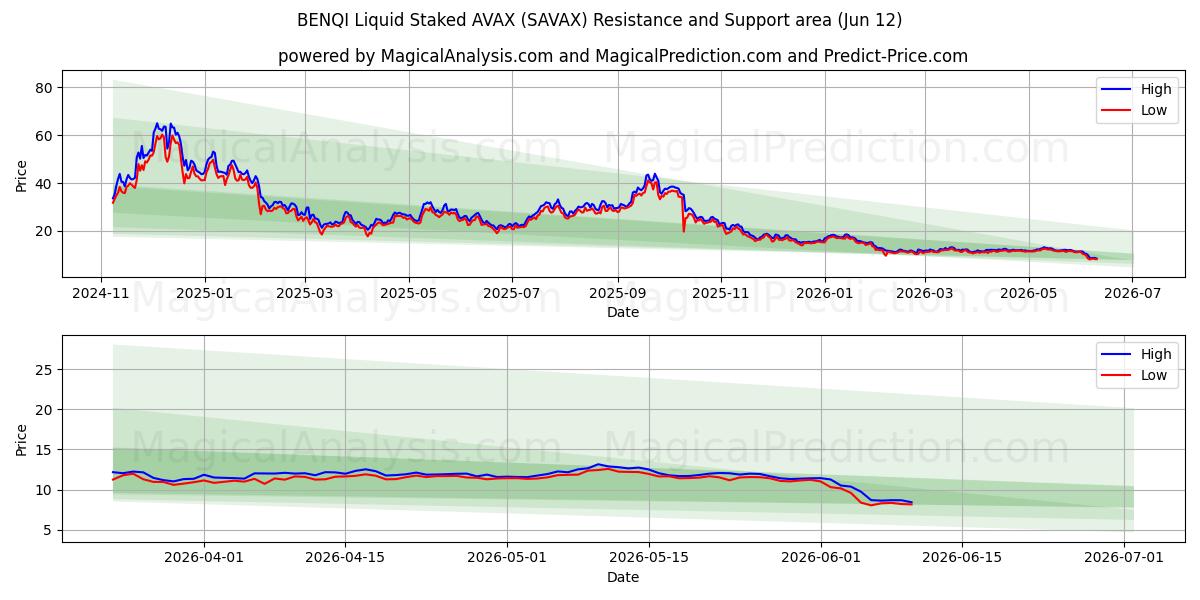
Task: Click the '25' price tick on bottom chart
Action: pyautogui.click(x=44, y=370)
